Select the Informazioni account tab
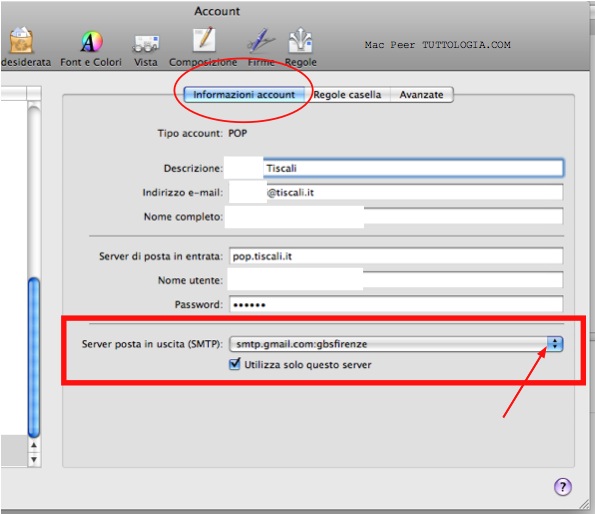Screen dimensions: 595x514 (244, 94)
